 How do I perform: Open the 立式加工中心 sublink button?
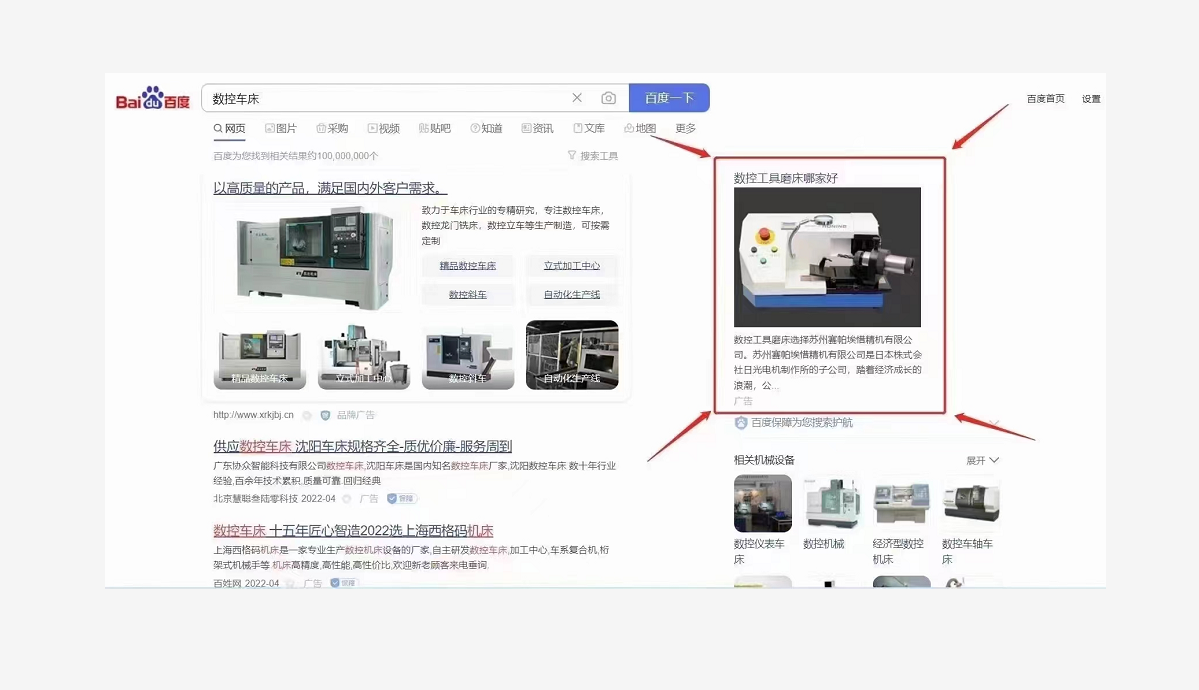pyautogui.click(x=572, y=265)
